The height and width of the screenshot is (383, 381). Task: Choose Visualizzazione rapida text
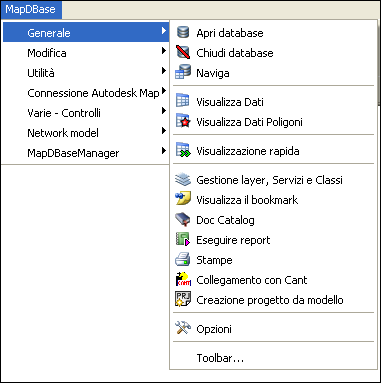(x=248, y=151)
